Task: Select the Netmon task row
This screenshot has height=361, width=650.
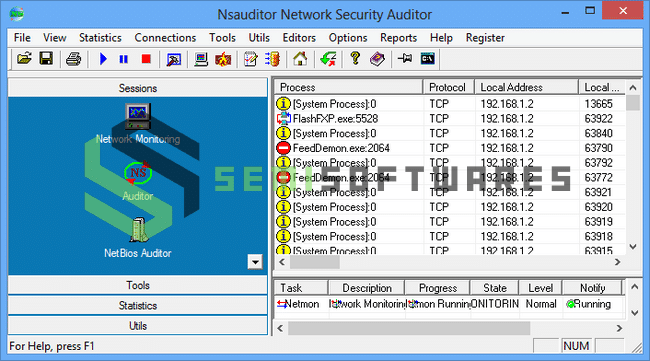Action: (449, 304)
